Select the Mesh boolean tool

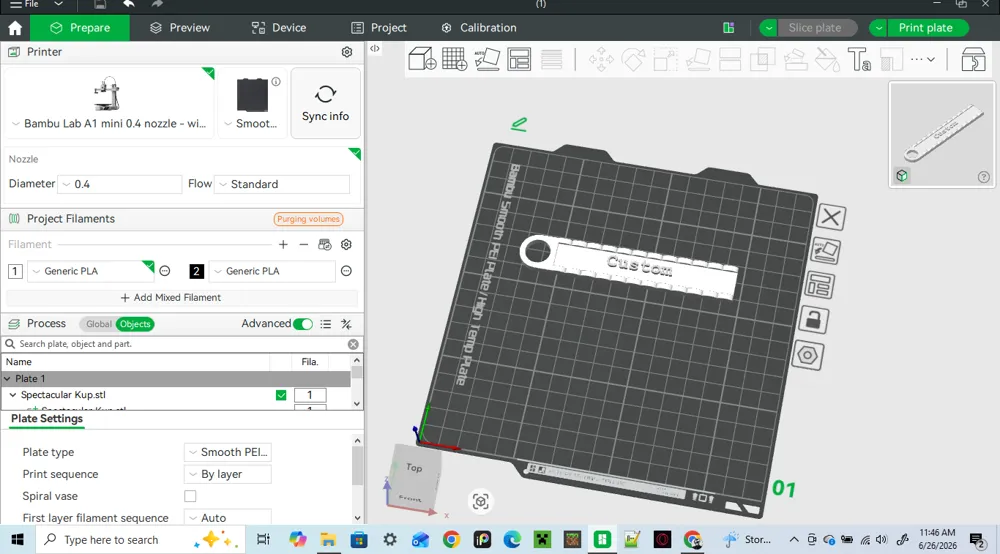pyautogui.click(x=762, y=60)
